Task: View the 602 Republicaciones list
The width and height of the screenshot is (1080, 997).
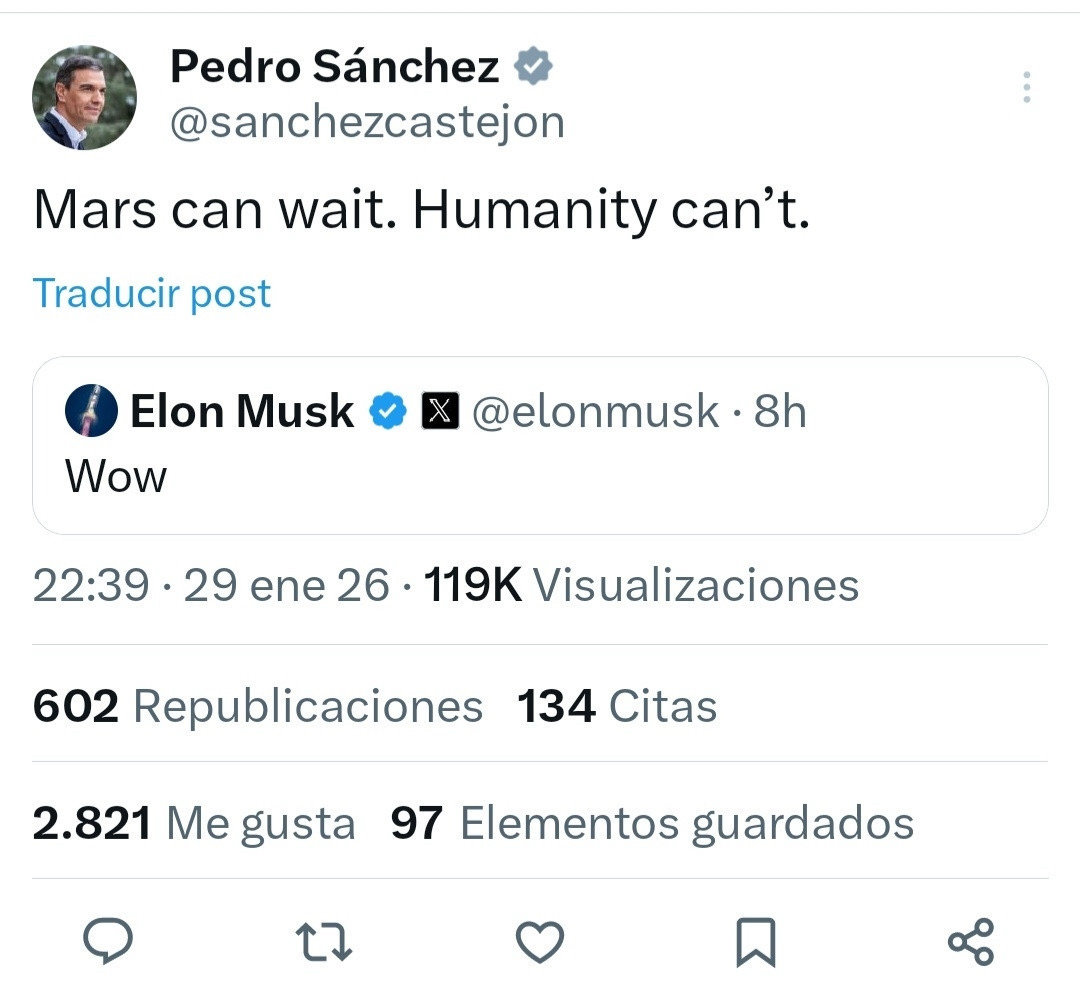Action: (258, 707)
